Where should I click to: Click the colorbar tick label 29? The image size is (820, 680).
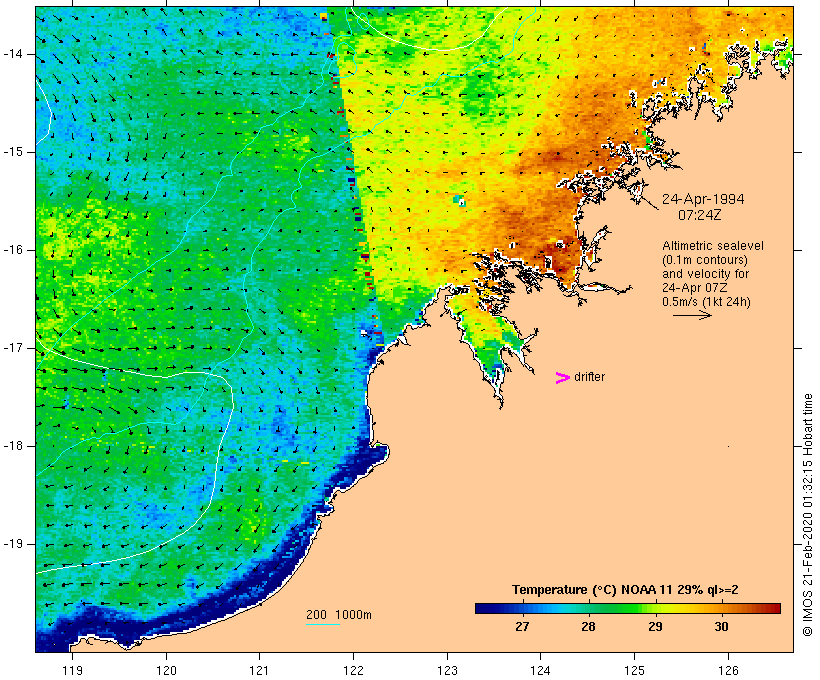click(x=655, y=627)
